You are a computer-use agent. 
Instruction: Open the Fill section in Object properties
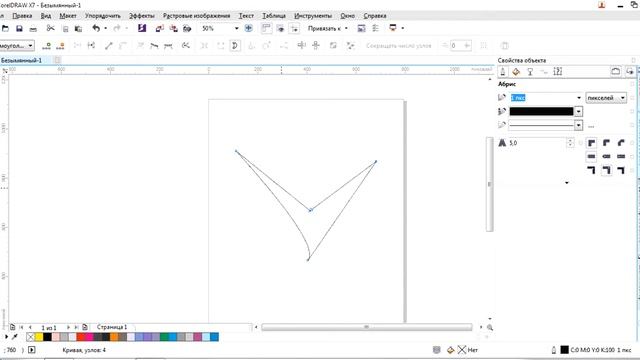pyautogui.click(x=516, y=72)
